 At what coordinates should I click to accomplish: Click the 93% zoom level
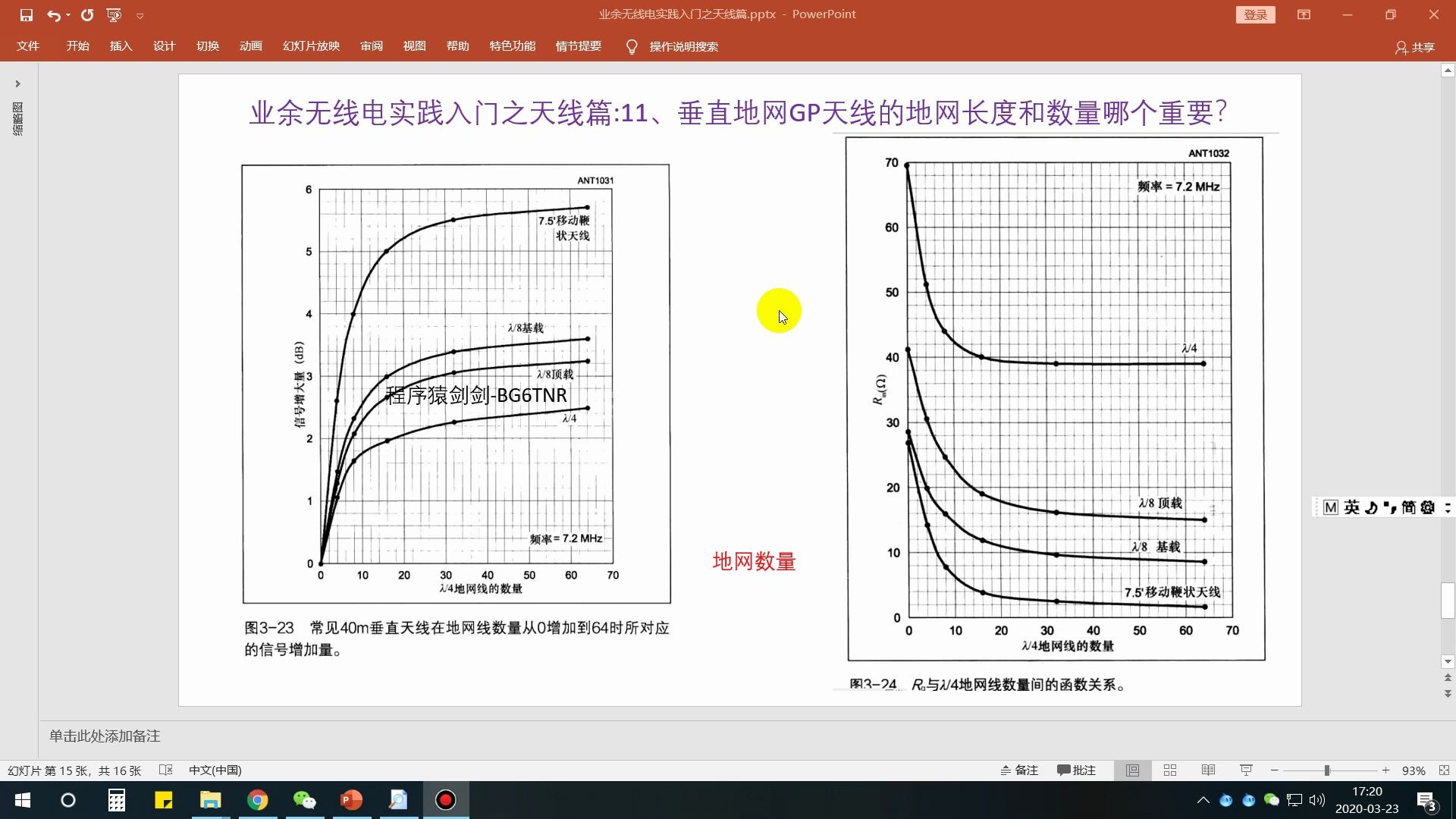1414,770
